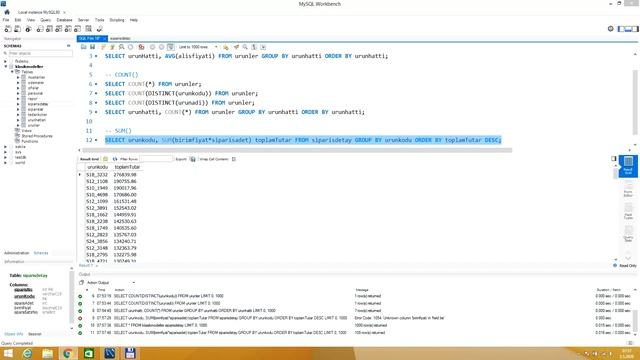Viewport: 640px width, 360px height.
Task: Toggle the result side panel visibility icon
Action: coord(613,158)
